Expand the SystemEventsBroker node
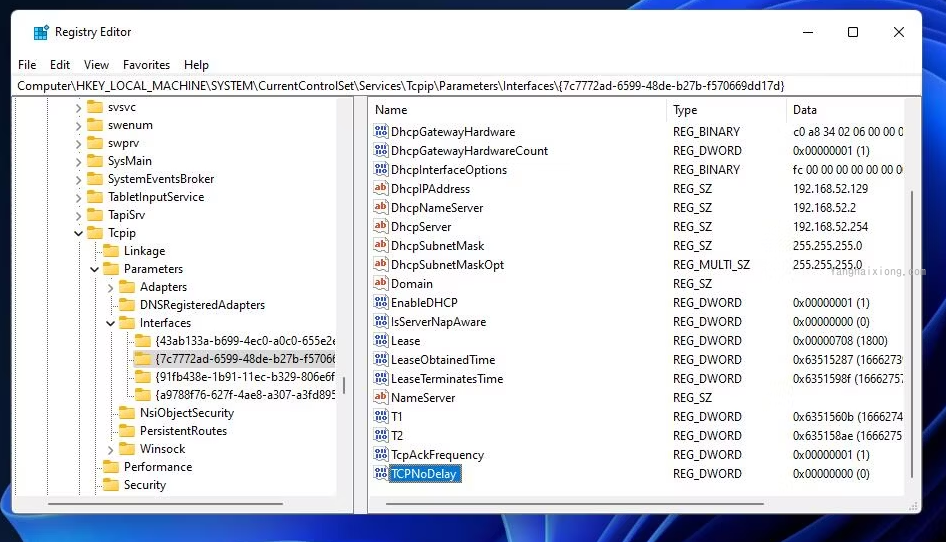The image size is (946, 542). tap(78, 180)
